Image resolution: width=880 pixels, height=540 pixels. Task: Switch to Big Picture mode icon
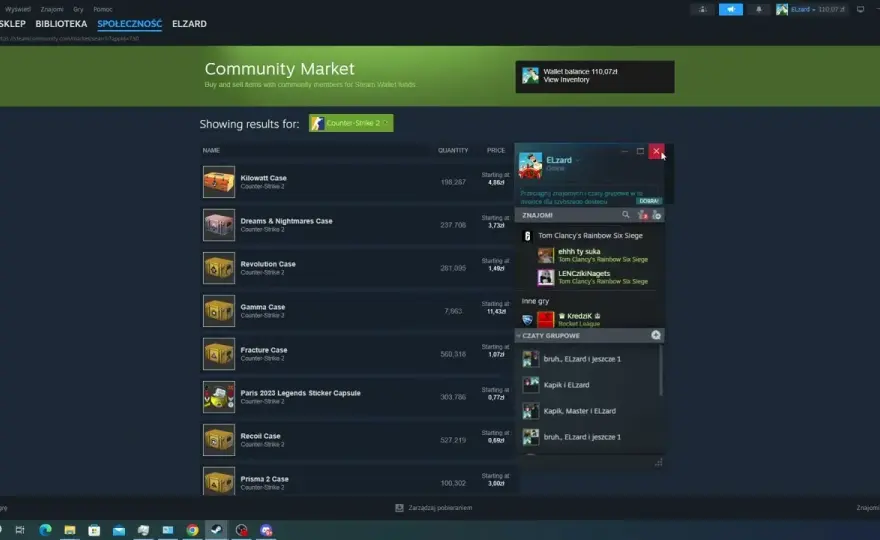(x=860, y=10)
